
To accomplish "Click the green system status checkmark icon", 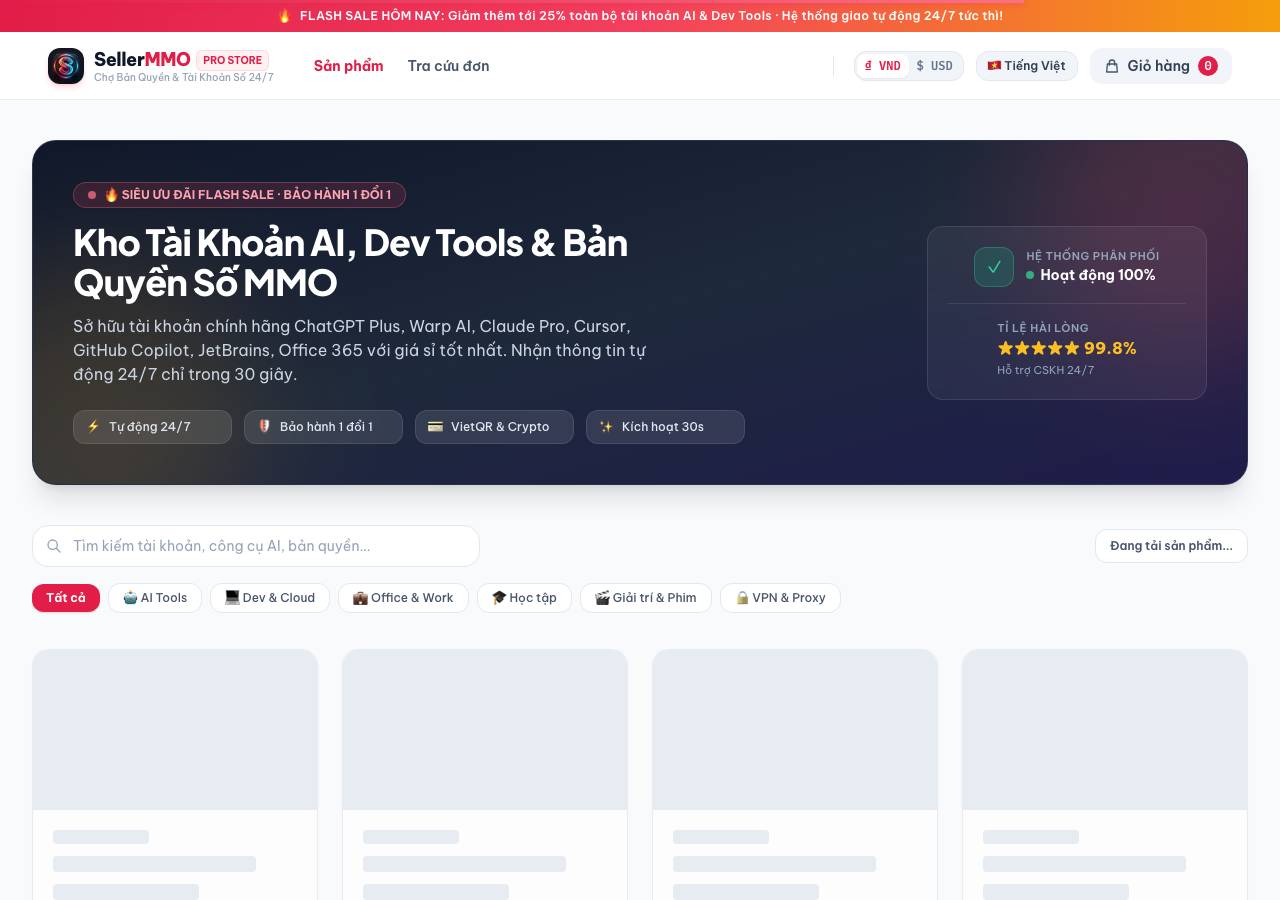I will click(994, 267).
